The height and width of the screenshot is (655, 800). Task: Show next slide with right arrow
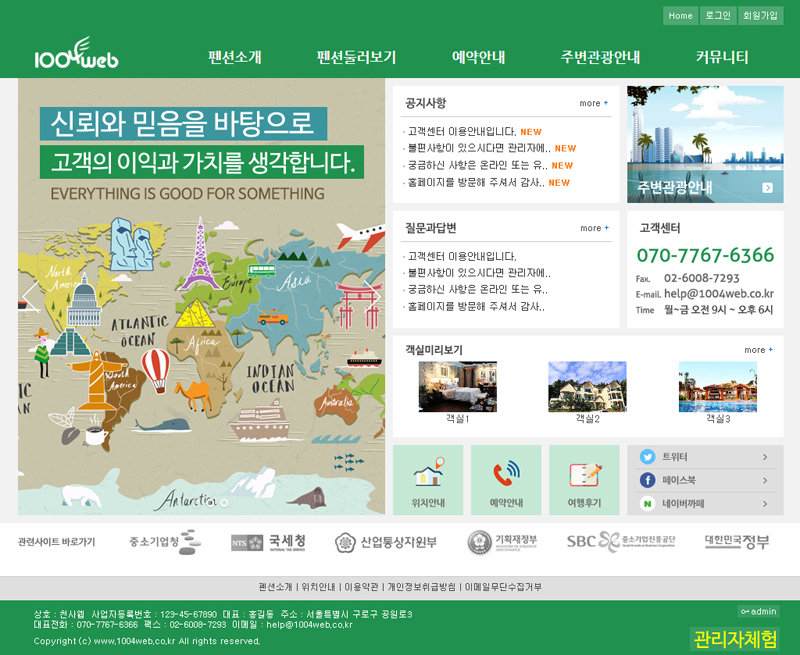[x=372, y=295]
